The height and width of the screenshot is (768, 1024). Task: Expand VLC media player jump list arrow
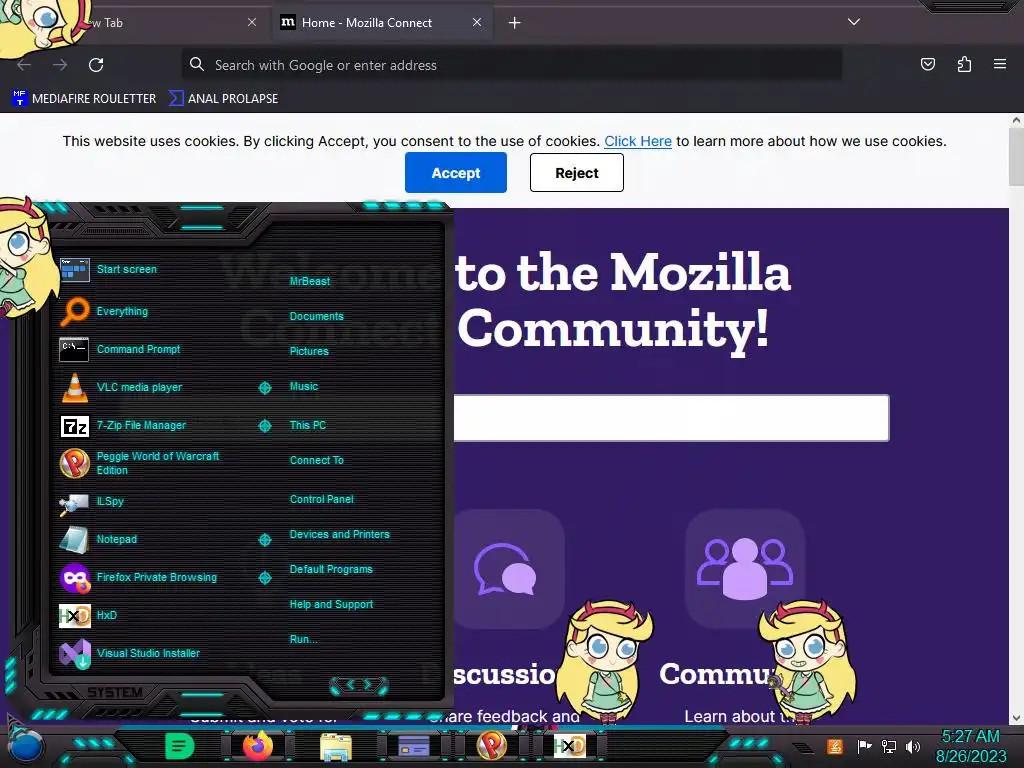coord(264,388)
